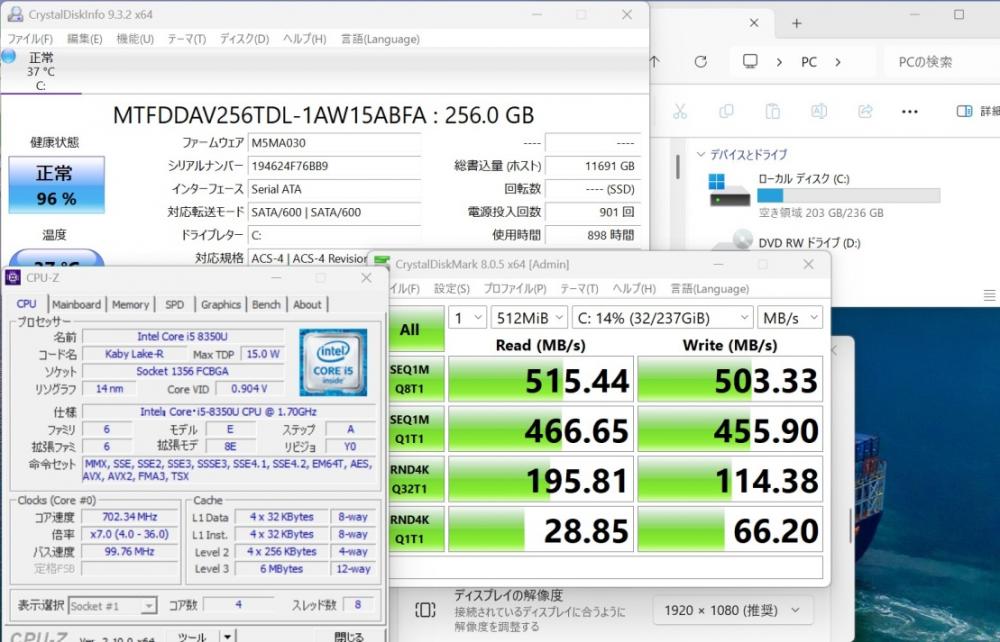Click the PCの検索 search box
The width and height of the screenshot is (1000, 642).
point(941,62)
